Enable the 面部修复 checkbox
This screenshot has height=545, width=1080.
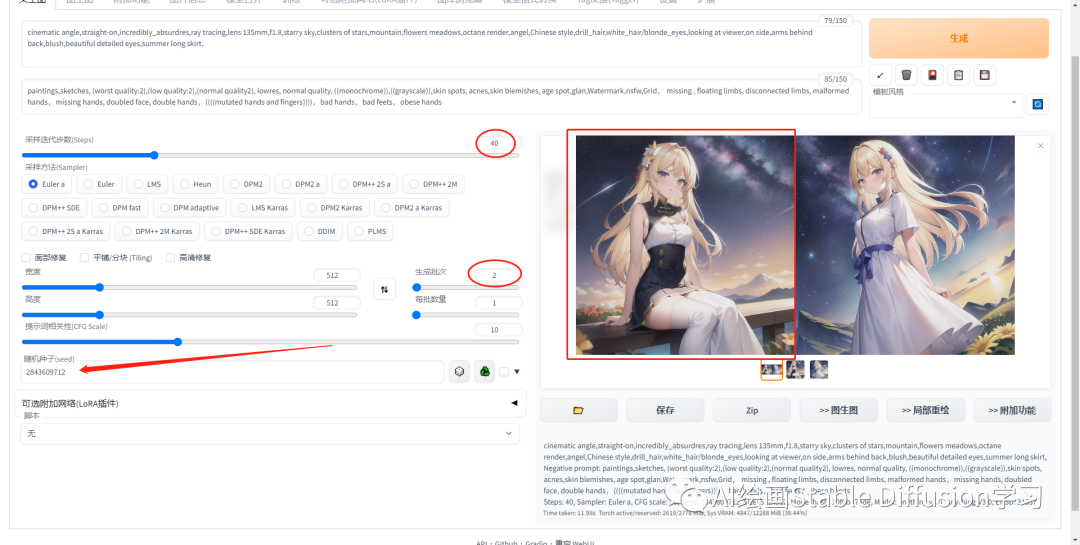(26, 258)
